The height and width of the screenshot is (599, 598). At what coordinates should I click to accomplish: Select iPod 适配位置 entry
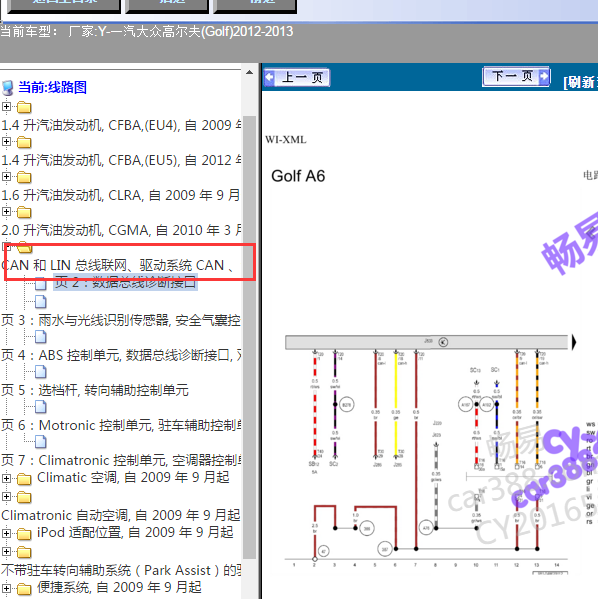[135, 533]
